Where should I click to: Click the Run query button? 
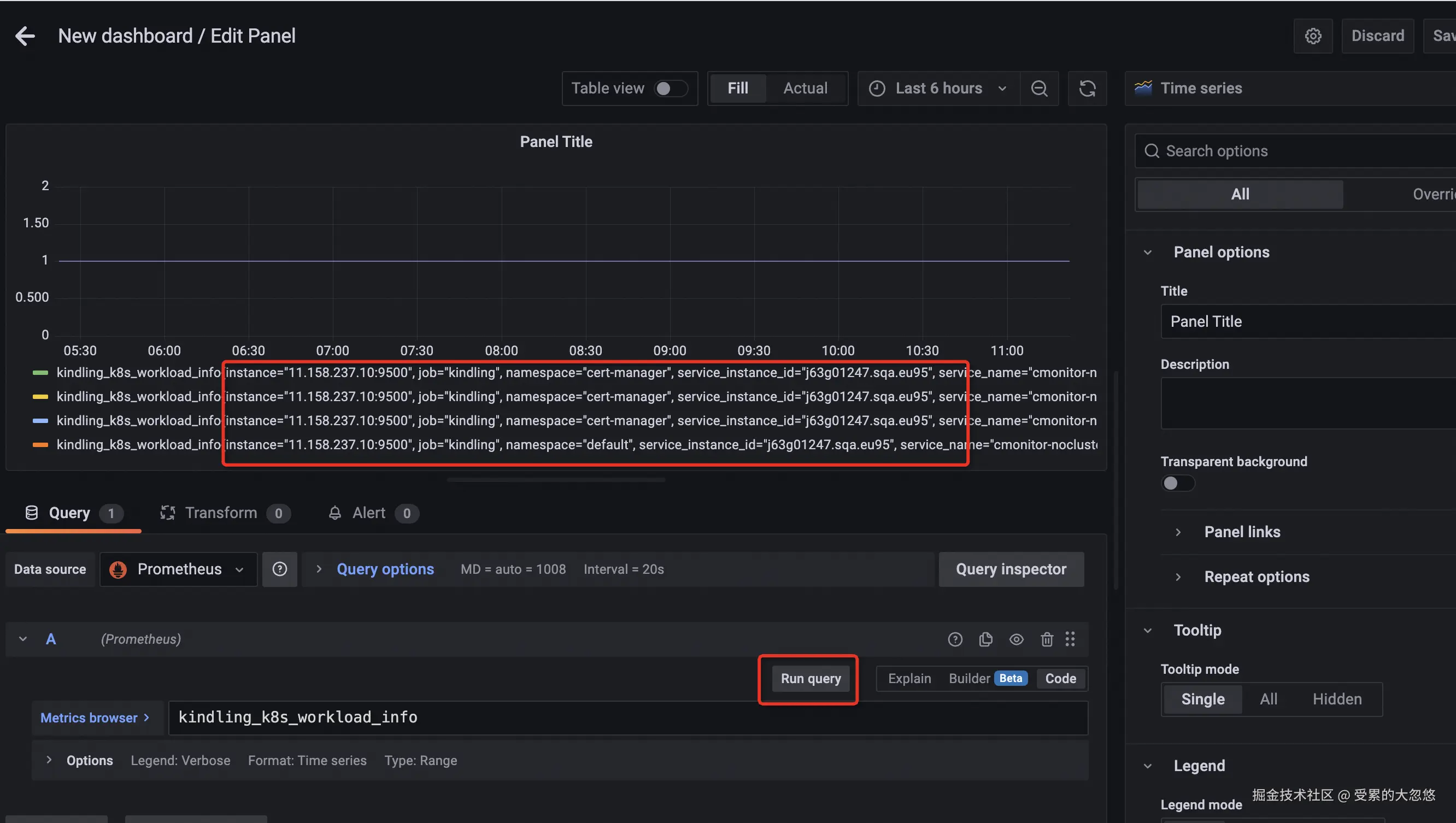pos(811,678)
